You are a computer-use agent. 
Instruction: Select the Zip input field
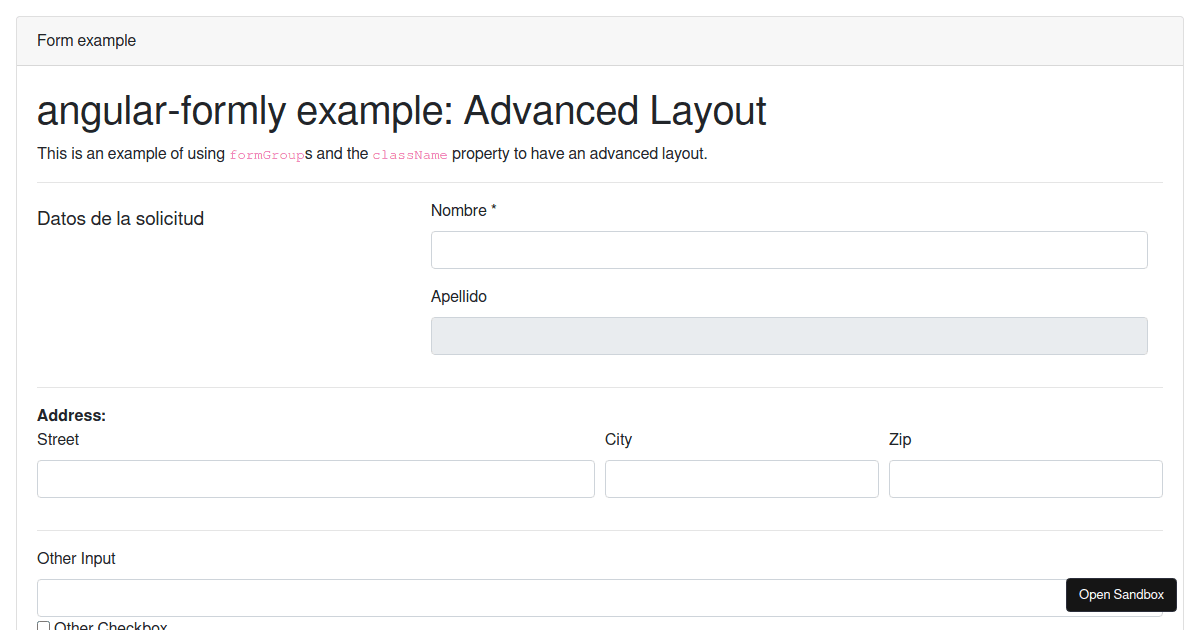click(1026, 479)
